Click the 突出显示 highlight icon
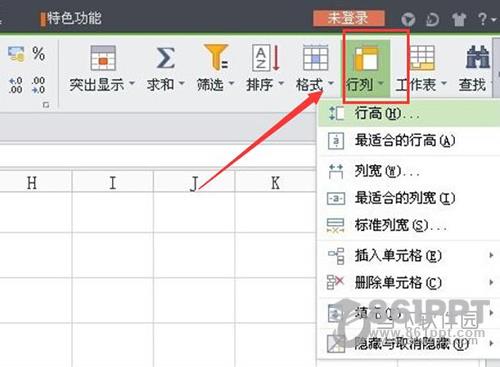The image size is (500, 367). (103, 58)
